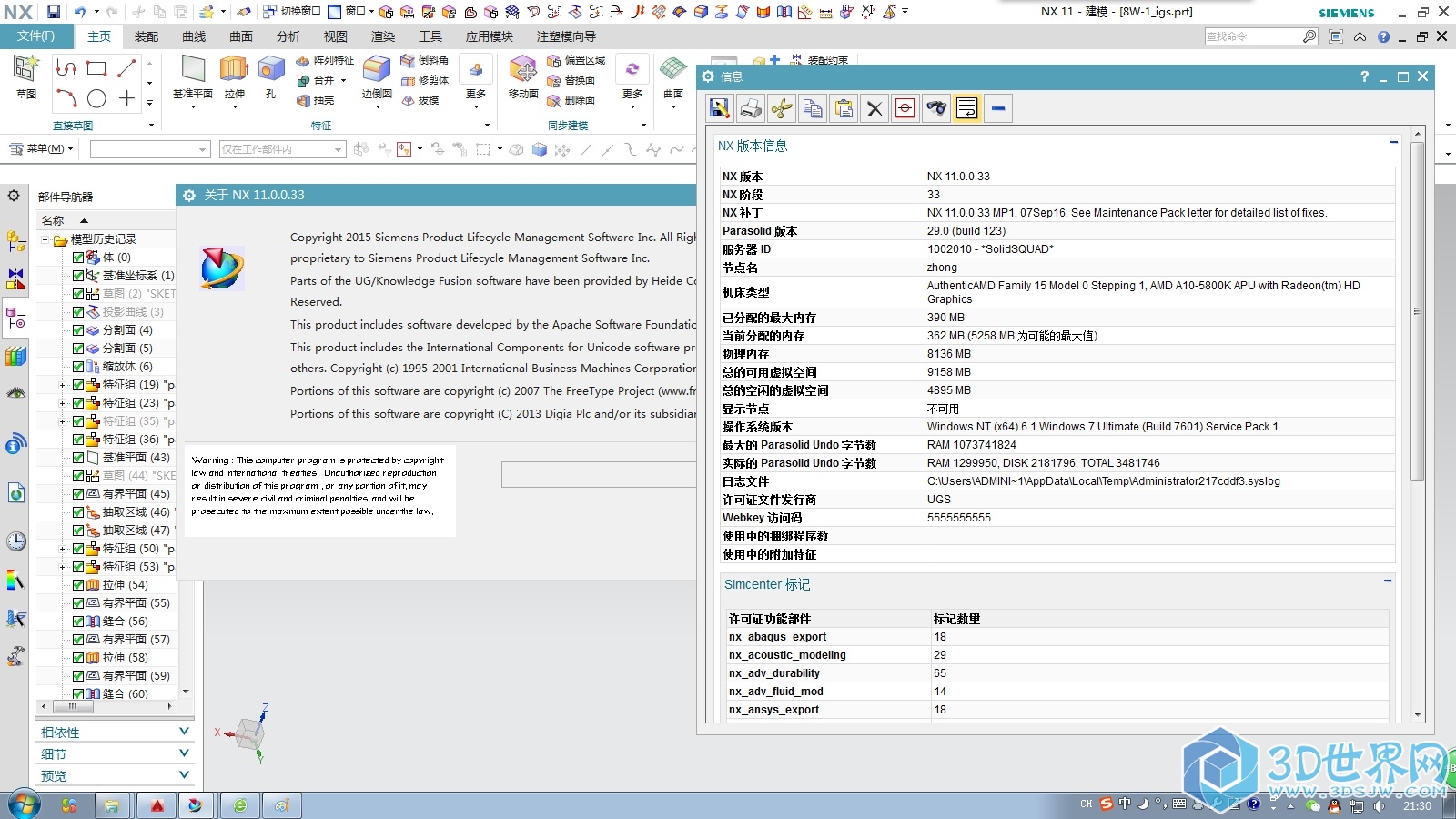This screenshot has width=1456, height=819.
Task: Open the assembly navigator sidebar tab
Action: 16,241
